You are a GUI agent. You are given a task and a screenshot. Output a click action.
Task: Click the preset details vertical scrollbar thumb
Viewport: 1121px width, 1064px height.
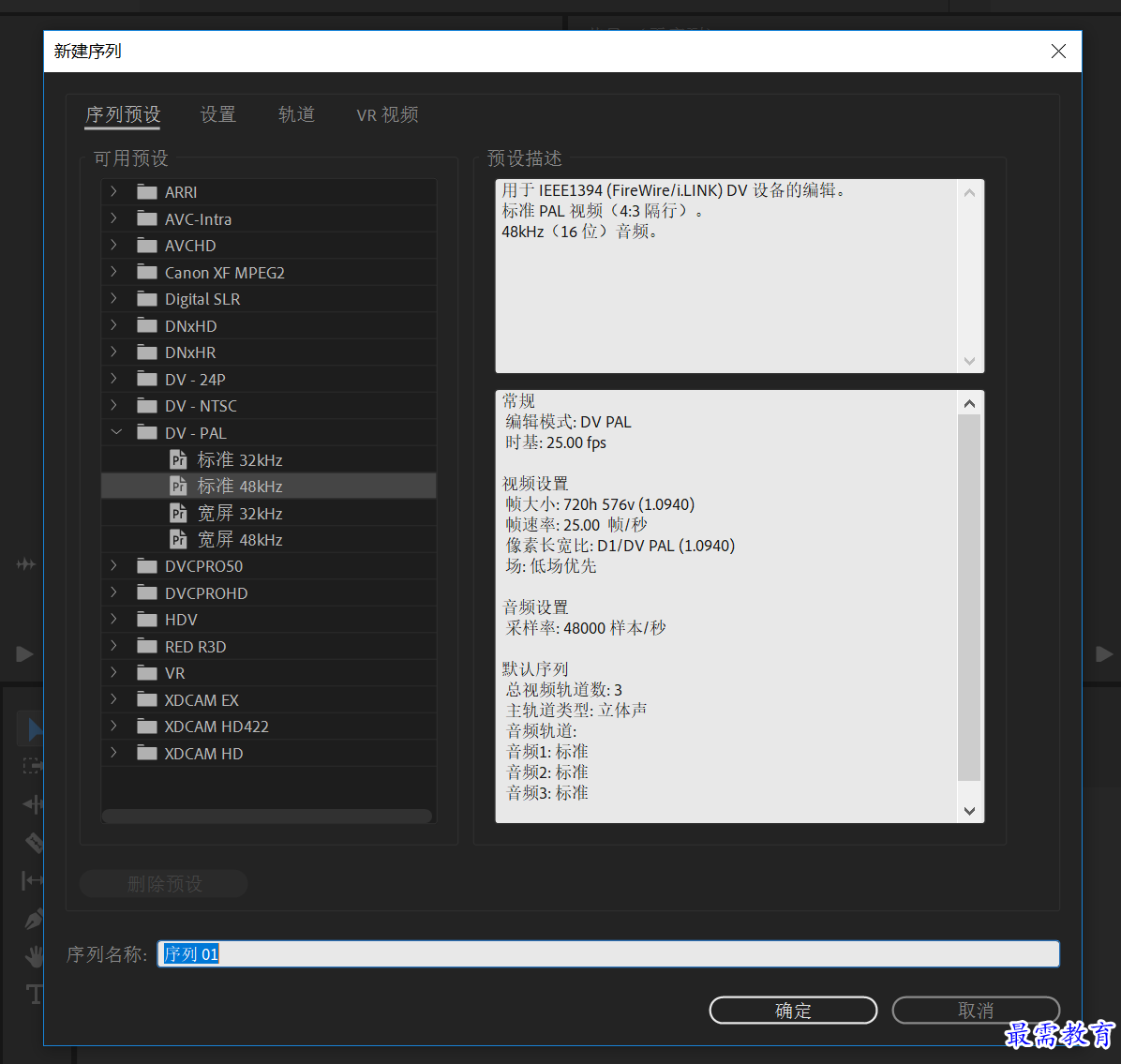coord(969,598)
